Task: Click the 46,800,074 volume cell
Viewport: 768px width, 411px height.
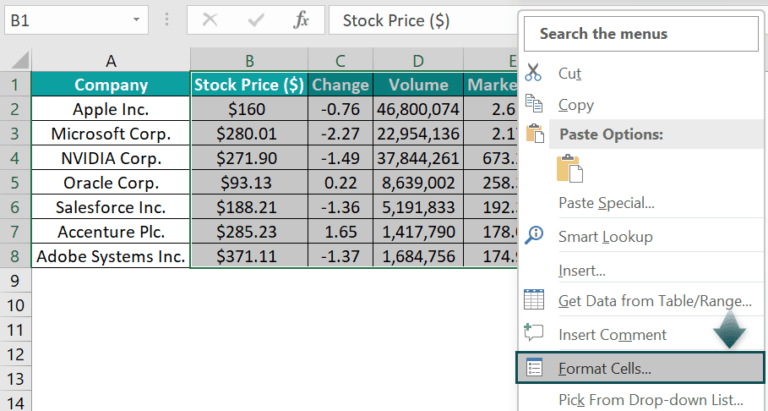Action: pyautogui.click(x=418, y=109)
